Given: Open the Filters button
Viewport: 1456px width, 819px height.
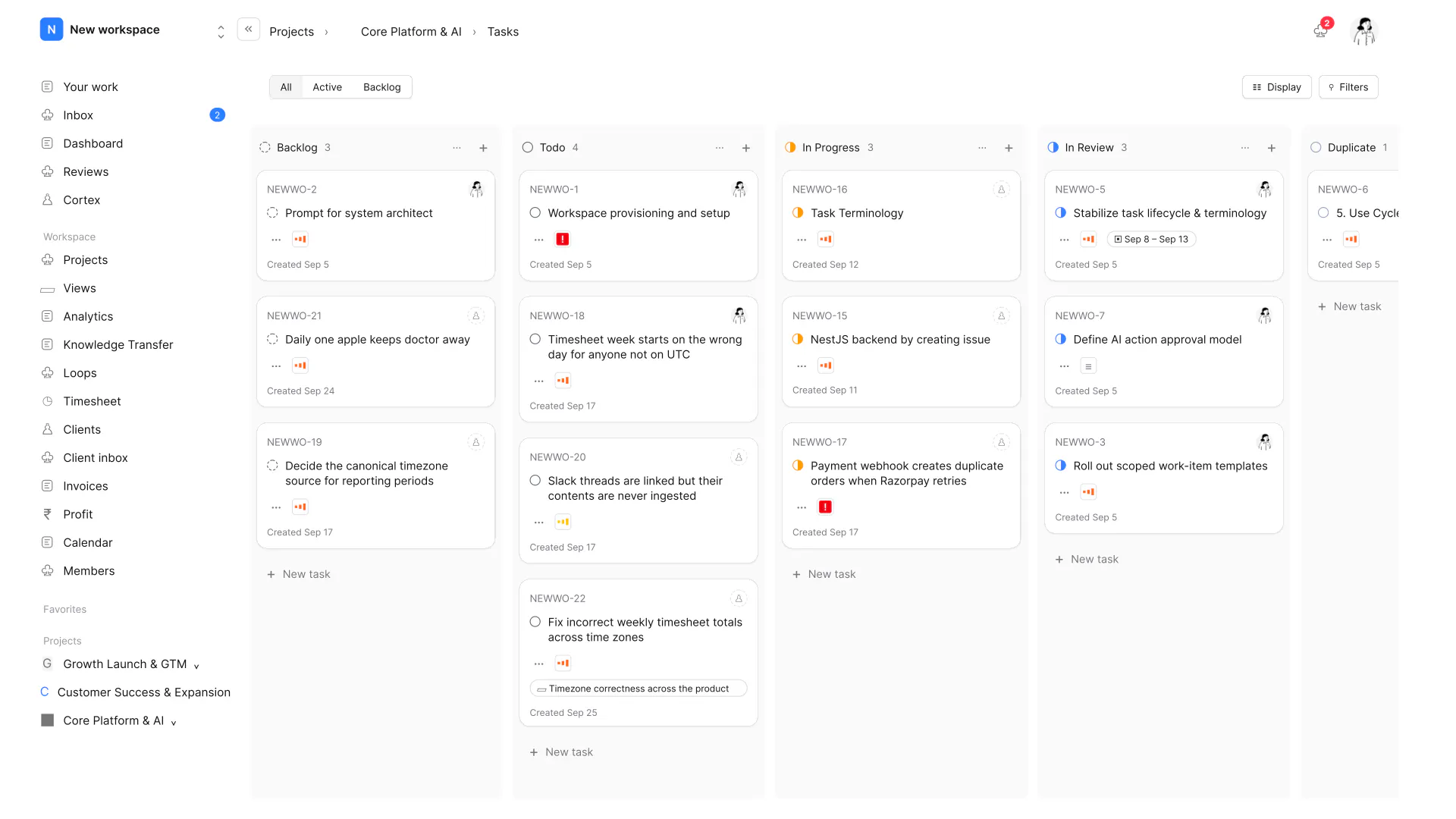Looking at the screenshot, I should coord(1348,87).
